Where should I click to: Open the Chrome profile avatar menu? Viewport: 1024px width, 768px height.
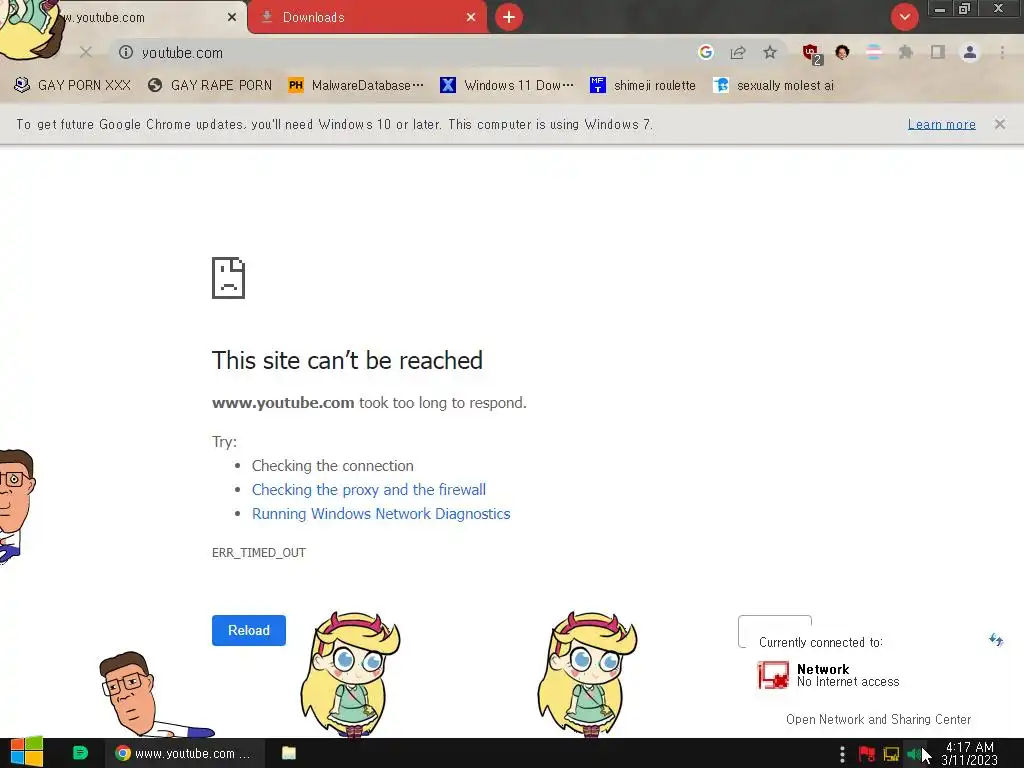(970, 52)
